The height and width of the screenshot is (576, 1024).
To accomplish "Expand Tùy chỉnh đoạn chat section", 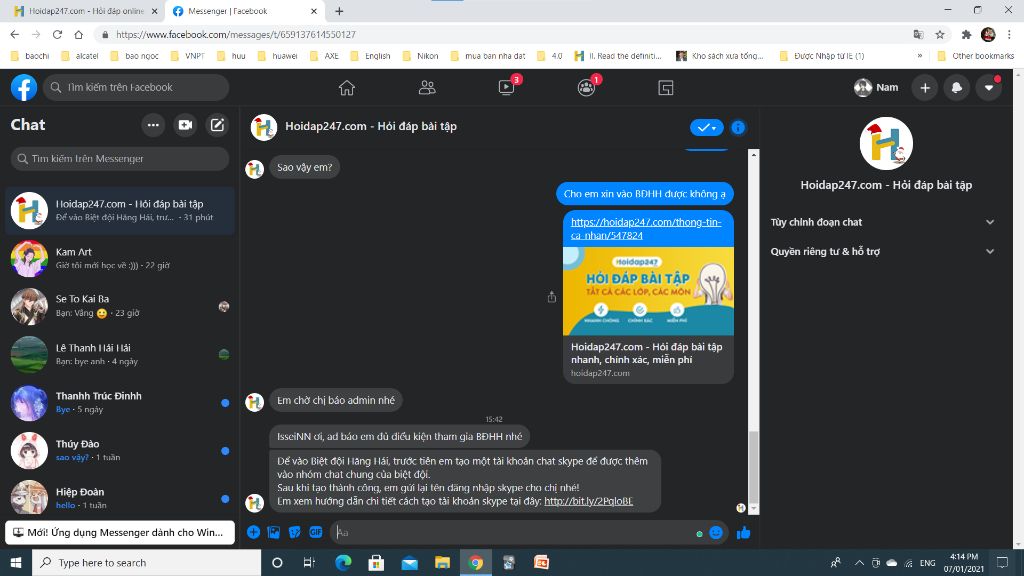I will pos(883,222).
